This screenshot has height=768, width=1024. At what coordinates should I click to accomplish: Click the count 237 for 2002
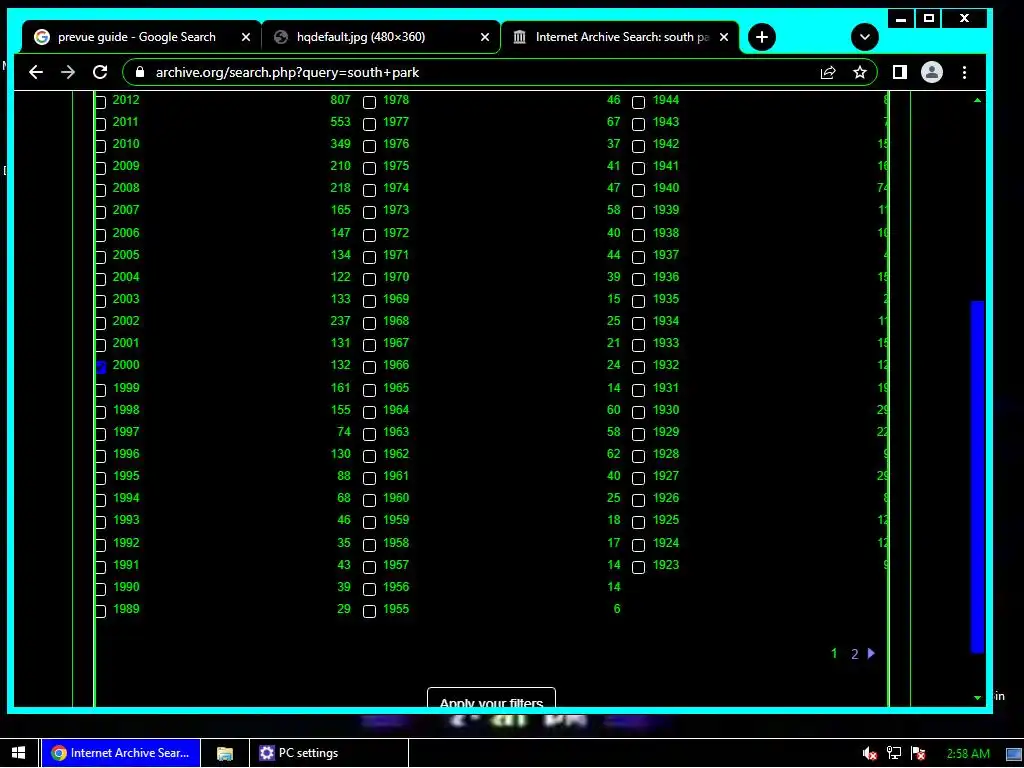click(x=340, y=321)
